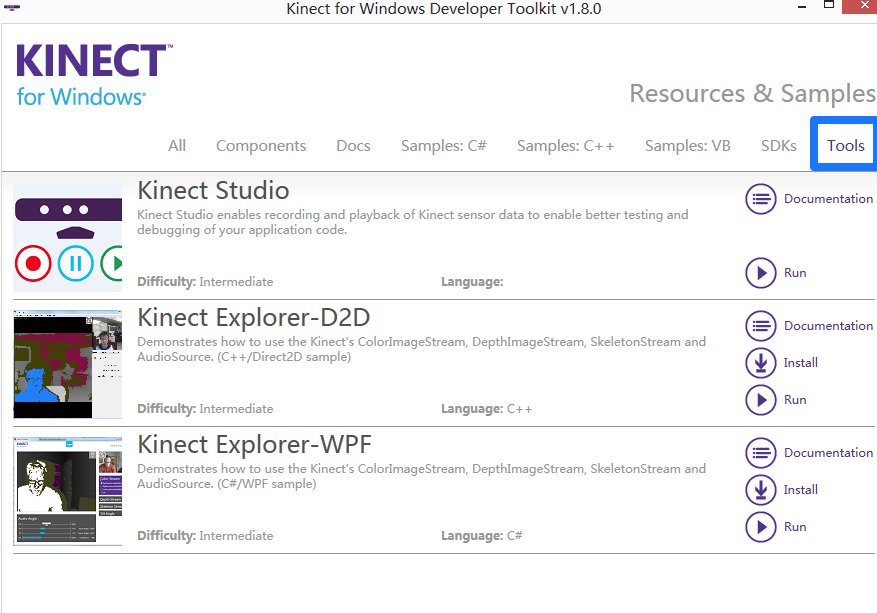Image resolution: width=877 pixels, height=613 pixels.
Task: Open Documentation link for Kinect Studio
Action: [828, 199]
